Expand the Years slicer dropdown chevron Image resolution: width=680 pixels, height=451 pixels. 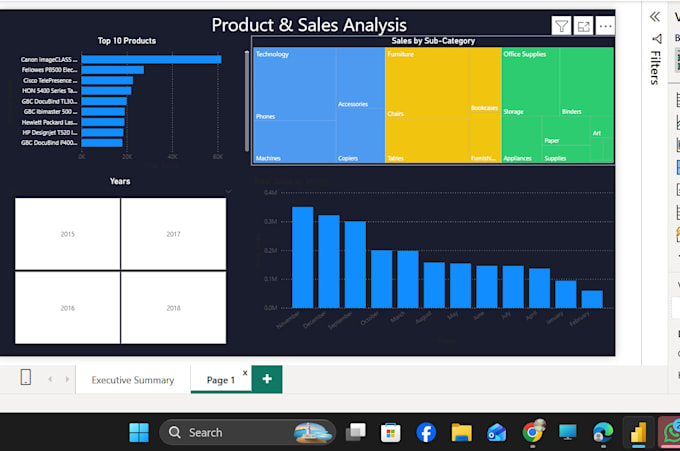[x=228, y=191]
